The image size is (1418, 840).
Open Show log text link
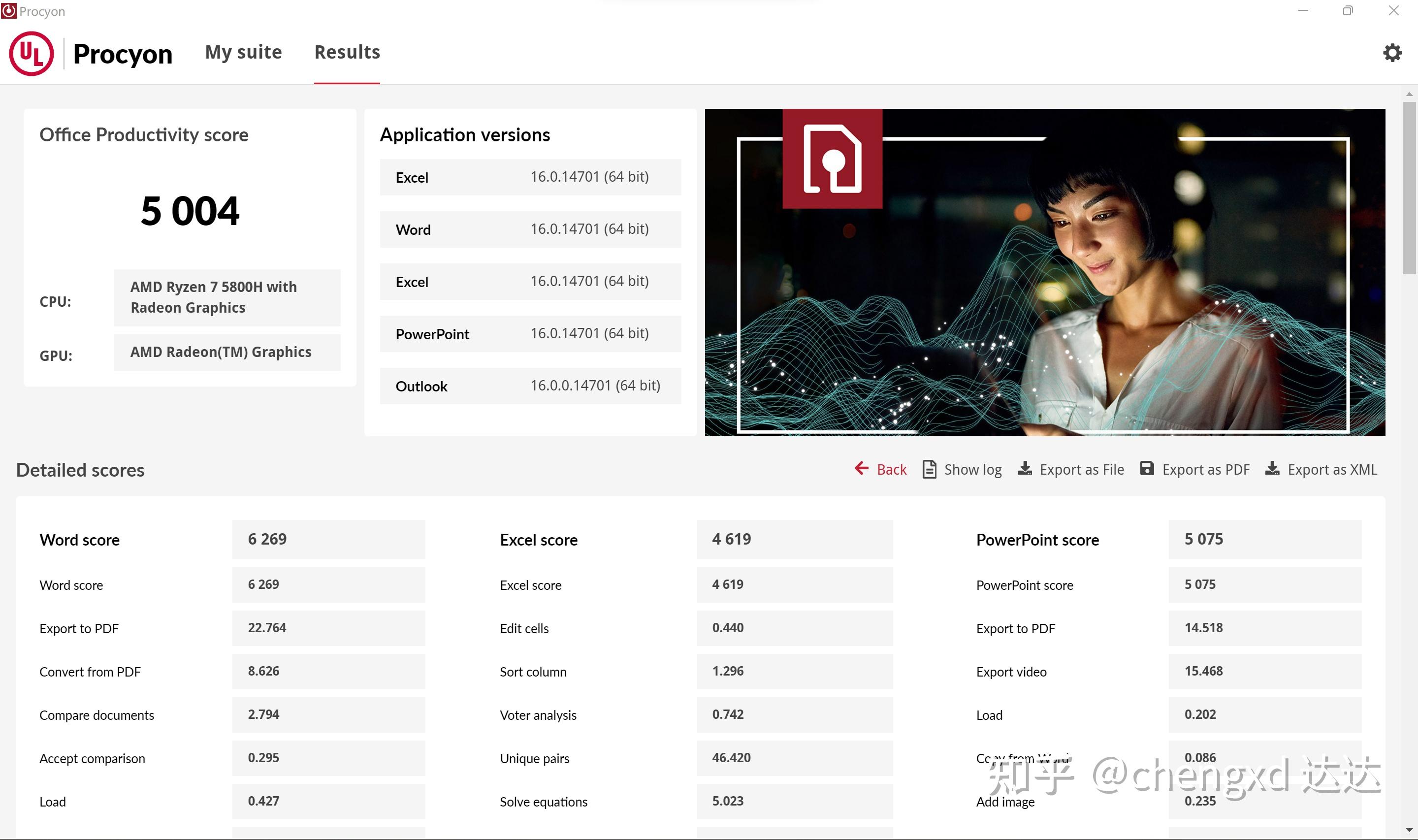[973, 470]
